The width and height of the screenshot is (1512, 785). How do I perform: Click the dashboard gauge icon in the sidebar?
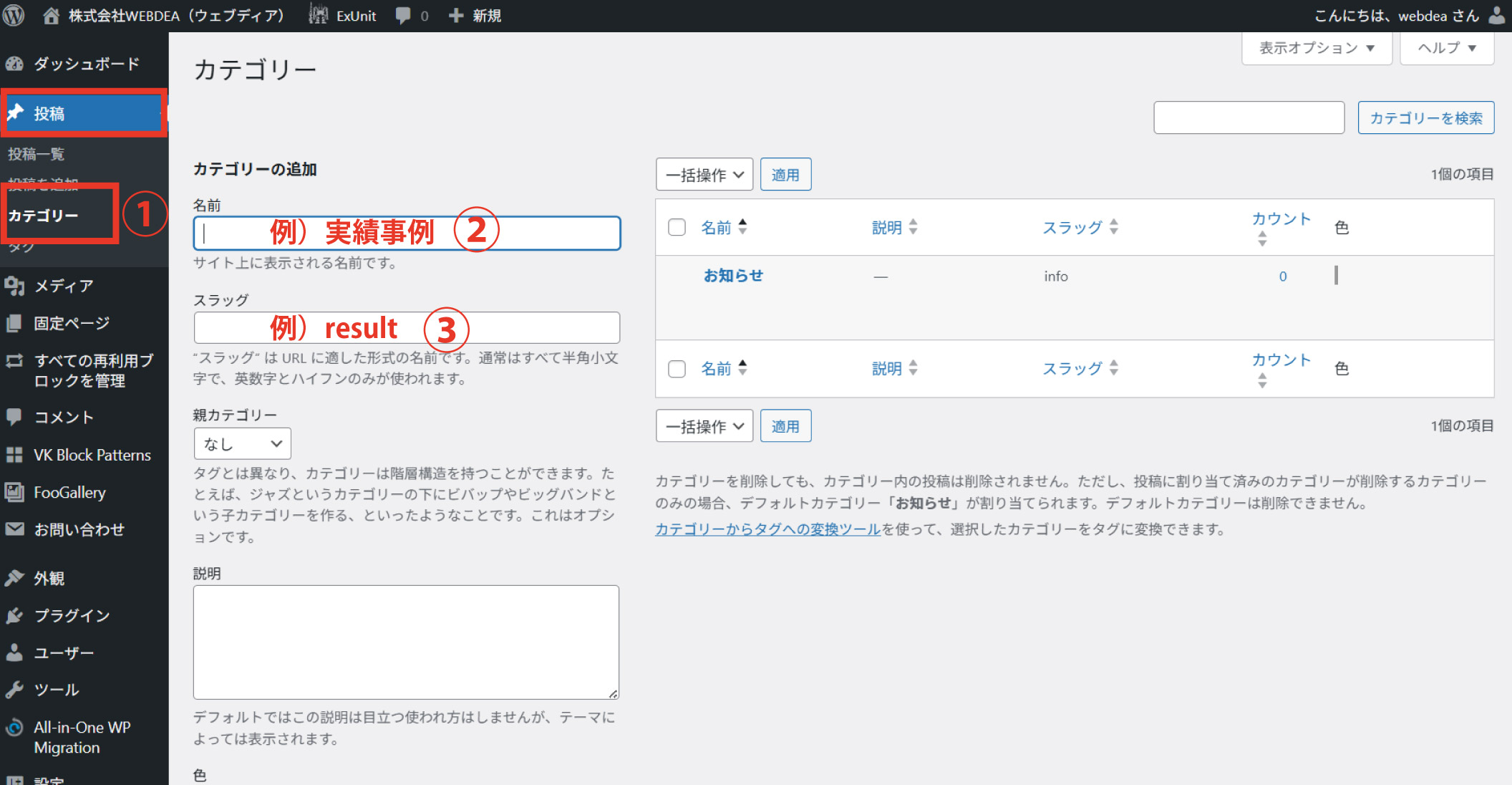(x=14, y=64)
